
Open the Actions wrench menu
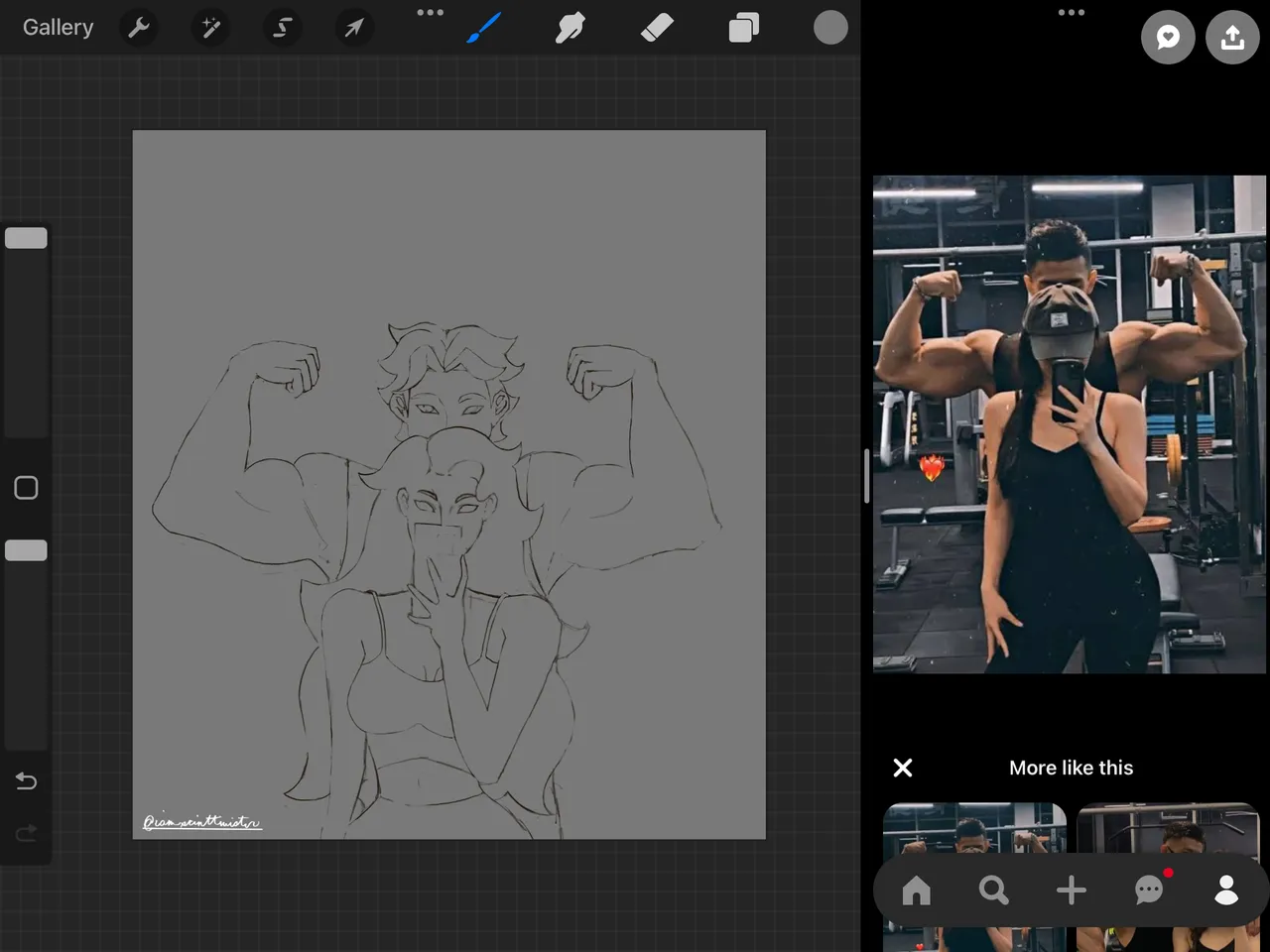(x=139, y=28)
